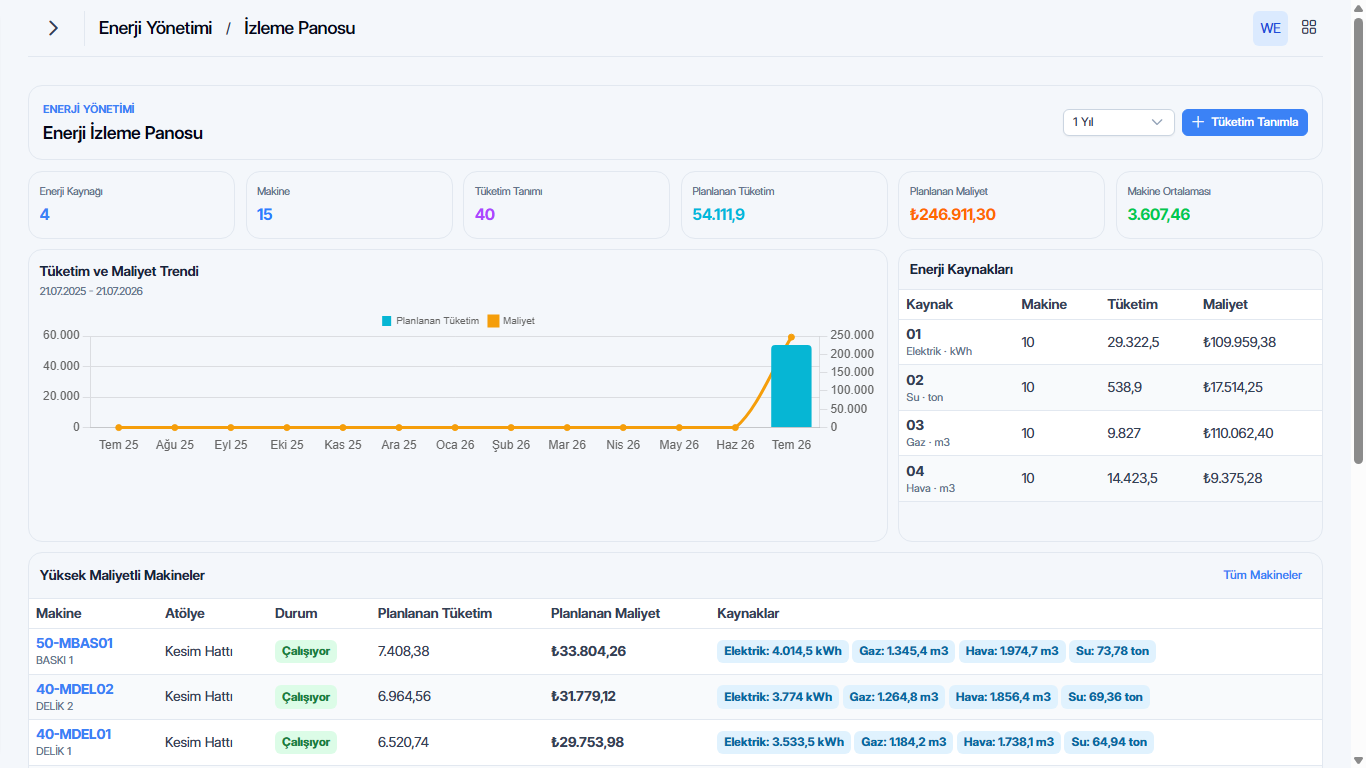This screenshot has height=768, width=1366.
Task: Open the apps grid icon in header
Action: pyautogui.click(x=1308, y=28)
